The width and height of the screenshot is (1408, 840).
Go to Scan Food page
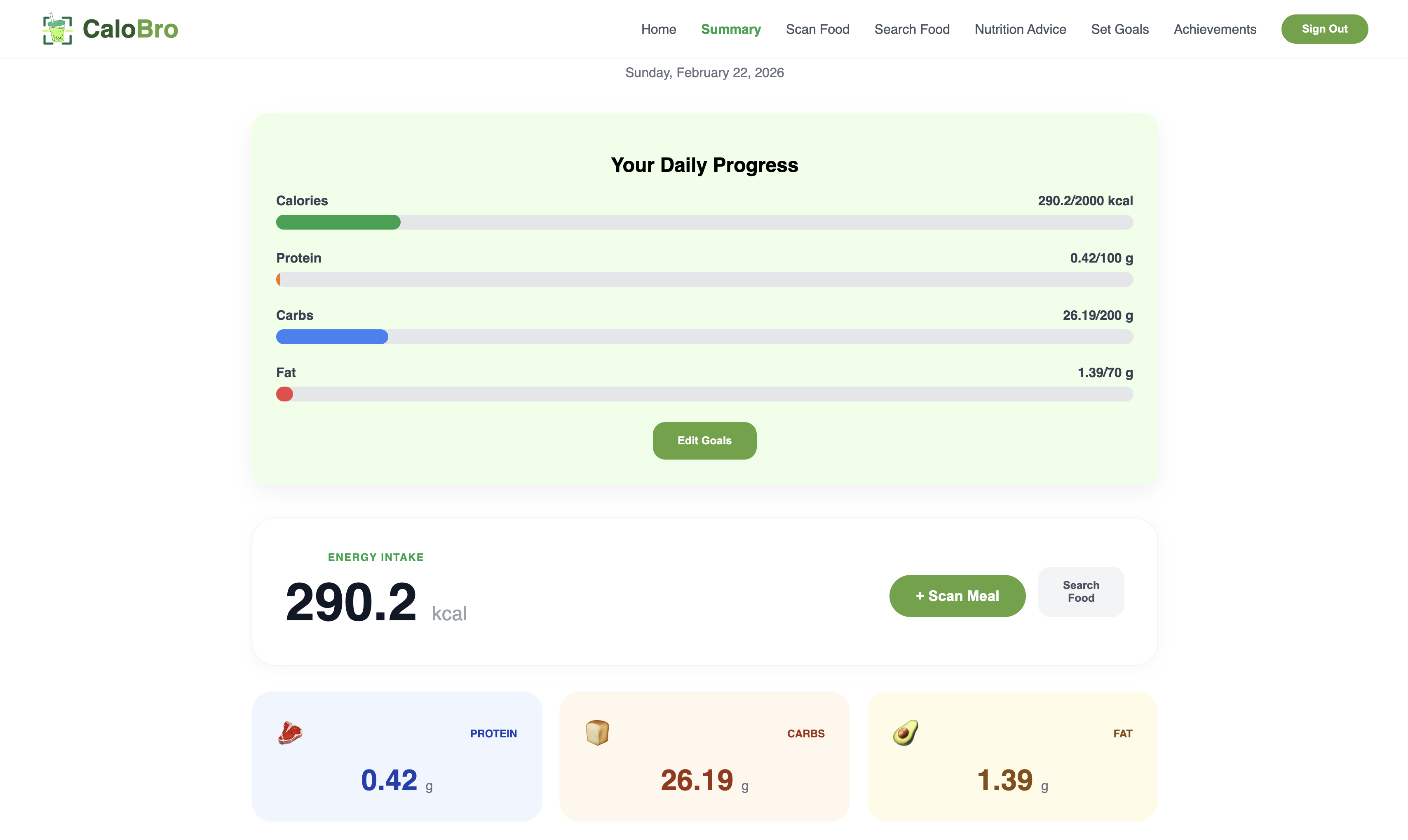click(817, 29)
